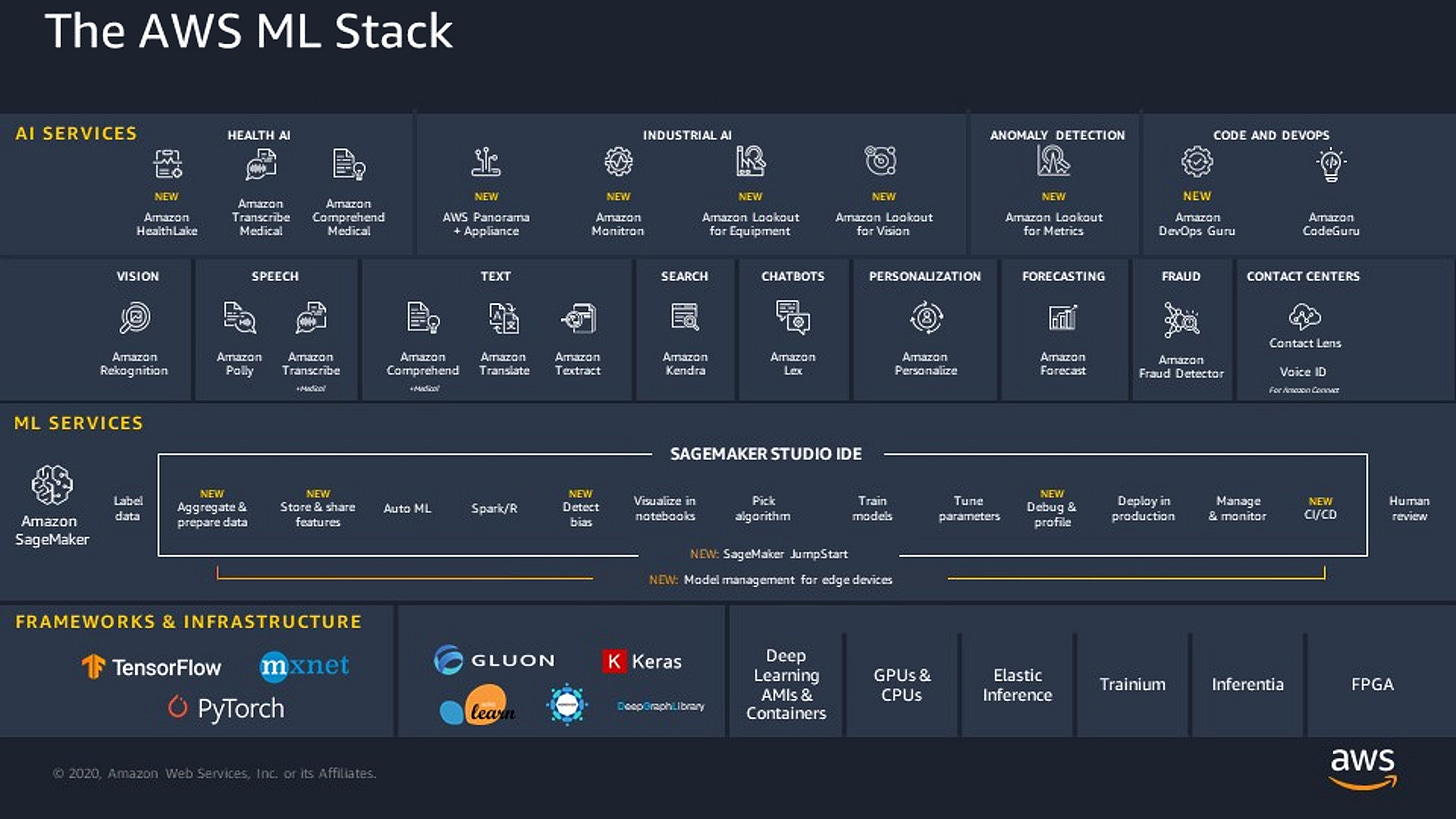This screenshot has width=1456, height=819.
Task: Select the Amazon Forecast chart icon
Action: (1063, 318)
